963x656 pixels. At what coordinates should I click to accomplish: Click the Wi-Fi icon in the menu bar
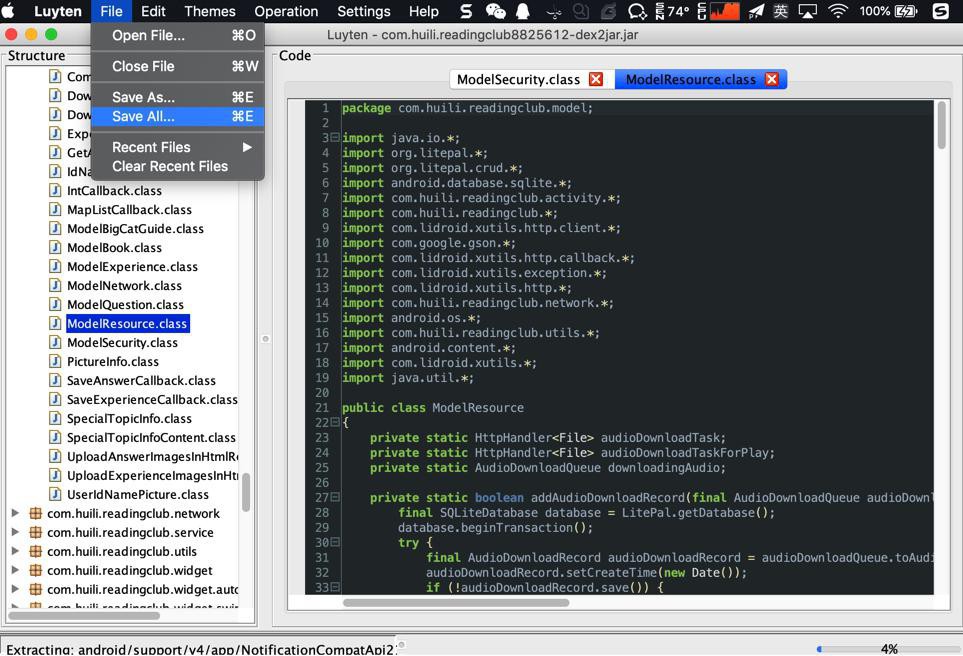tap(838, 11)
